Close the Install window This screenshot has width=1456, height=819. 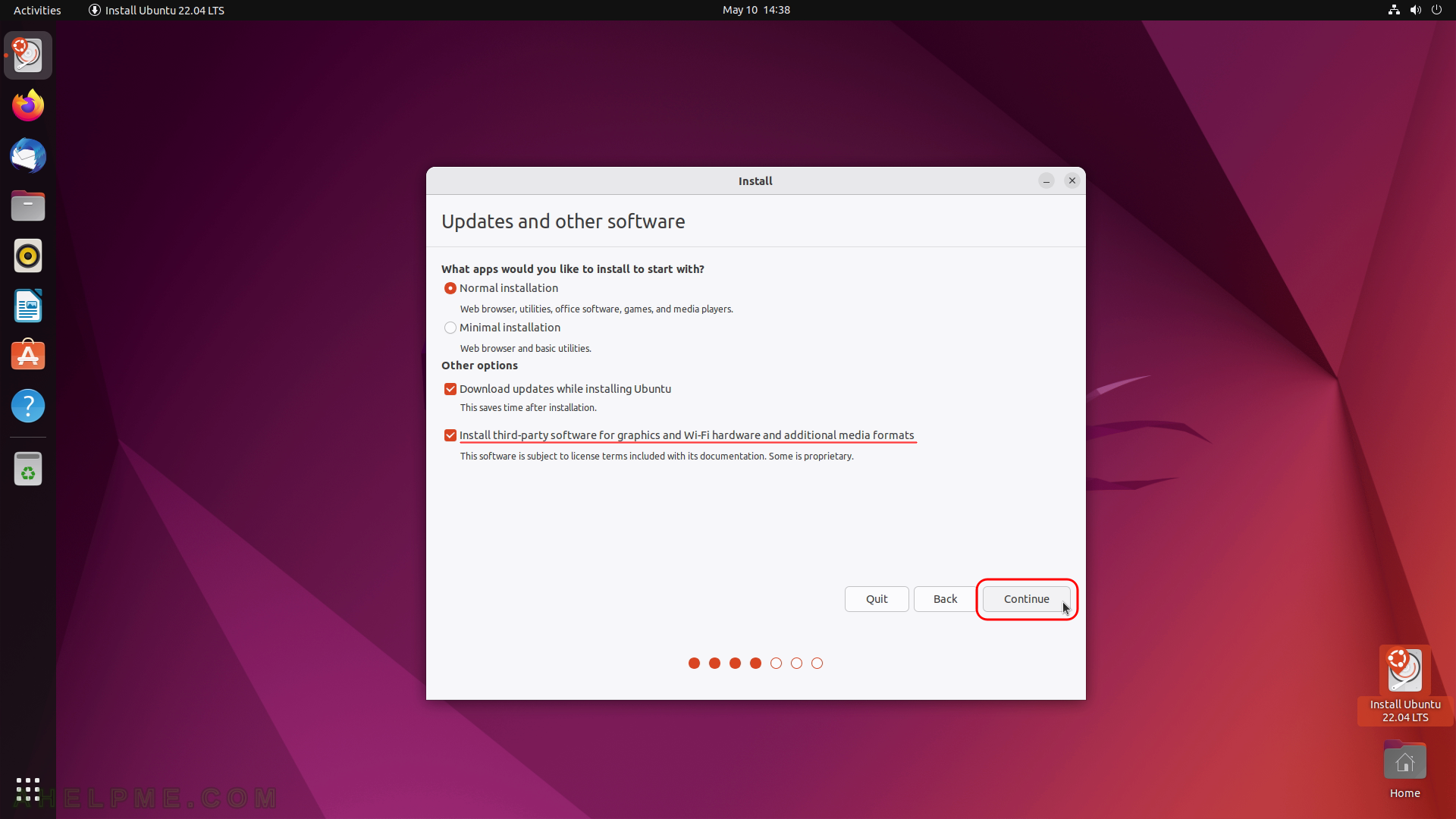pyautogui.click(x=1072, y=180)
